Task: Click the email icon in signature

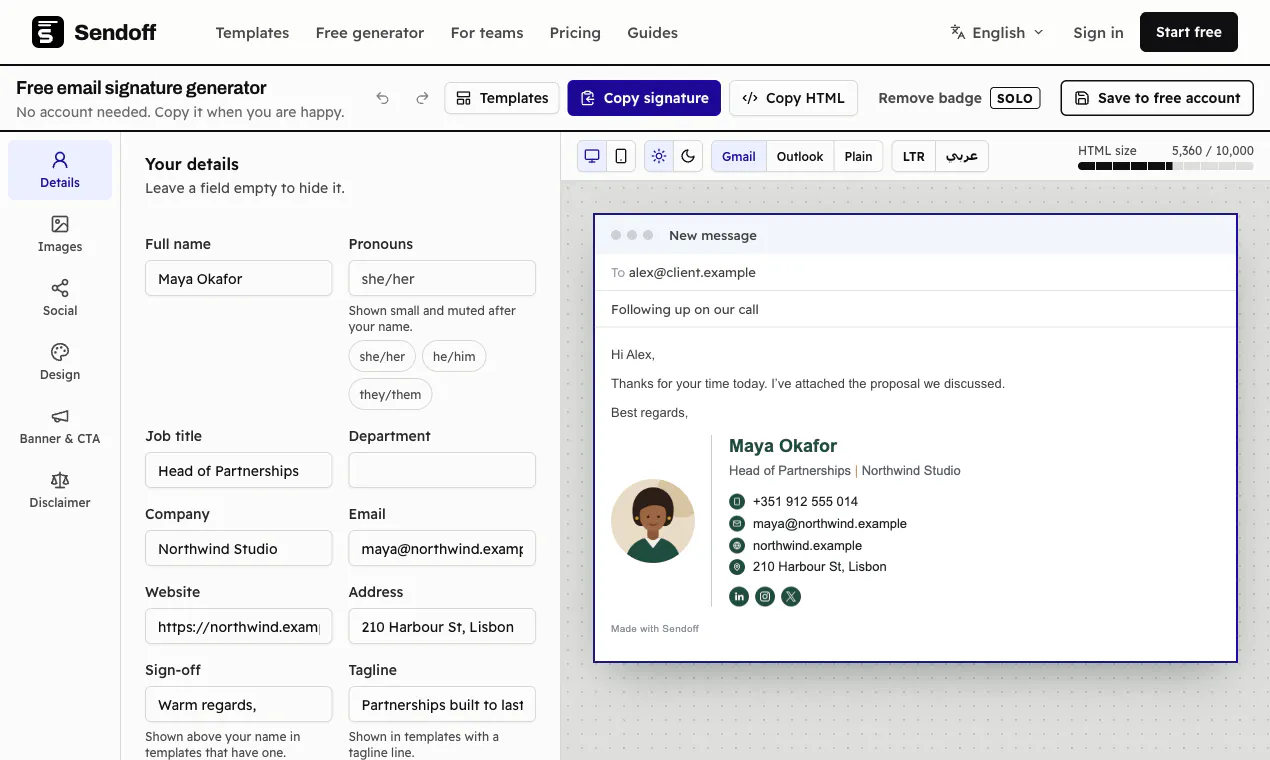Action: (x=737, y=523)
